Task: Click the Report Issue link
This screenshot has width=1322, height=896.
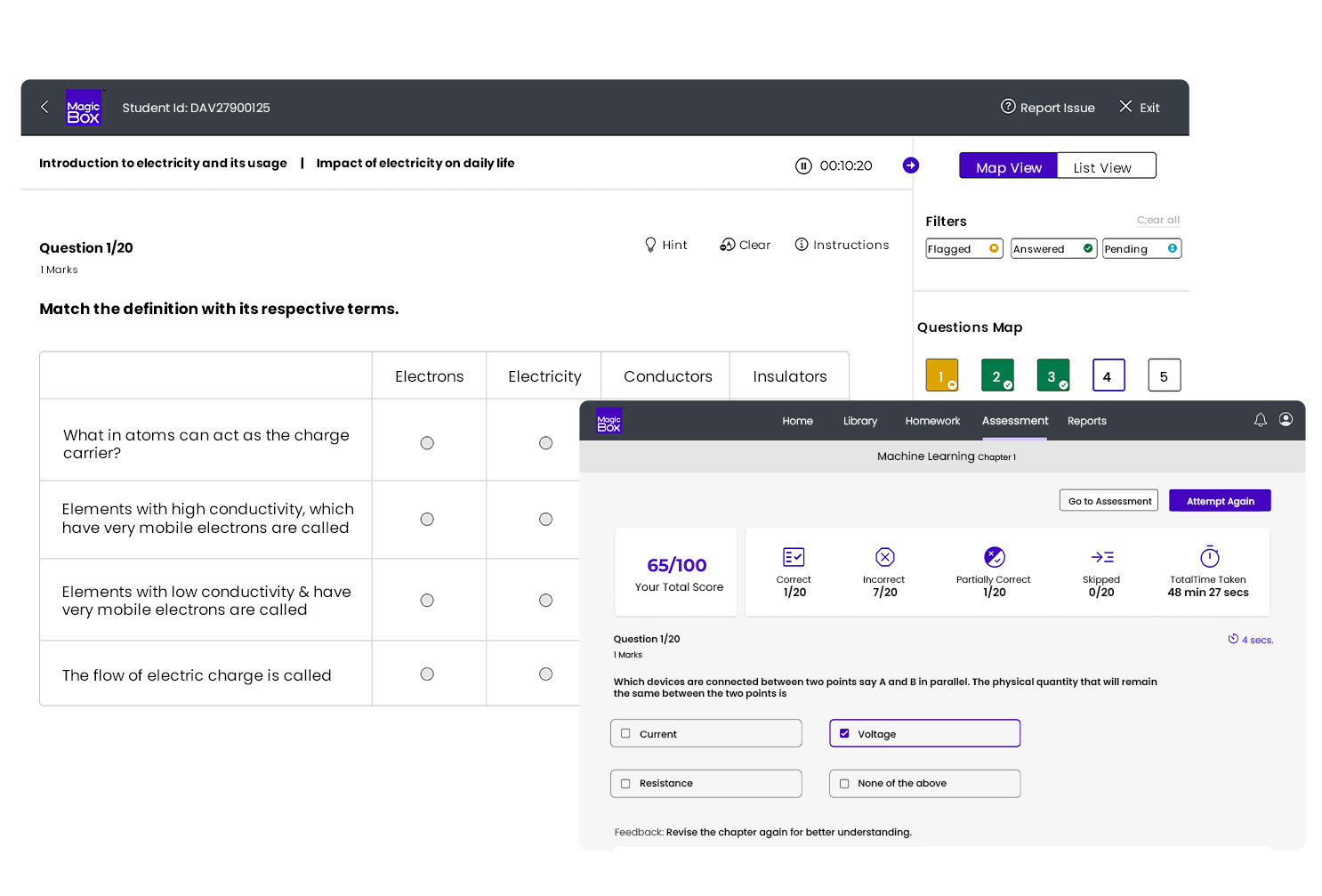Action: pos(1047,108)
